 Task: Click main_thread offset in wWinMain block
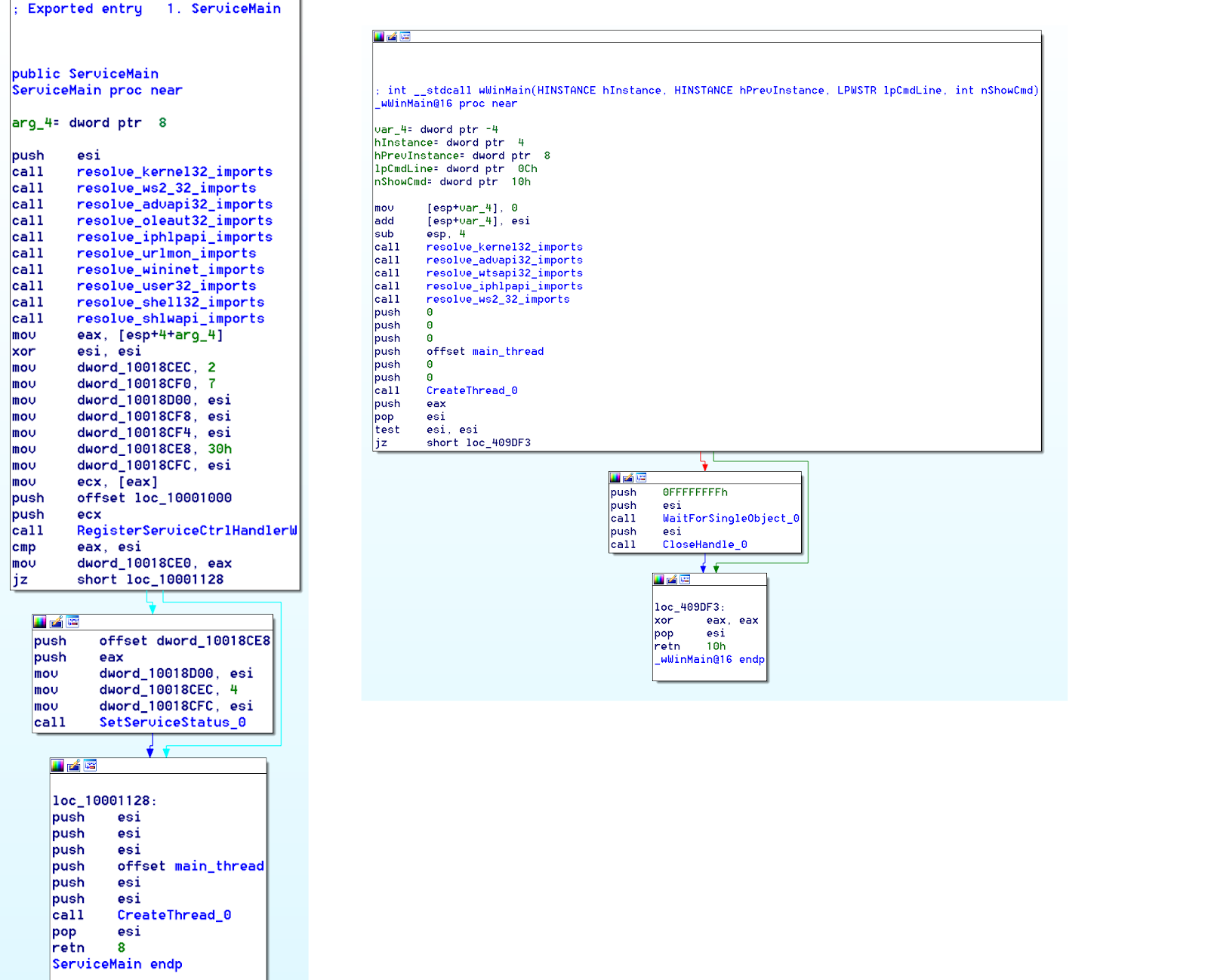point(507,351)
